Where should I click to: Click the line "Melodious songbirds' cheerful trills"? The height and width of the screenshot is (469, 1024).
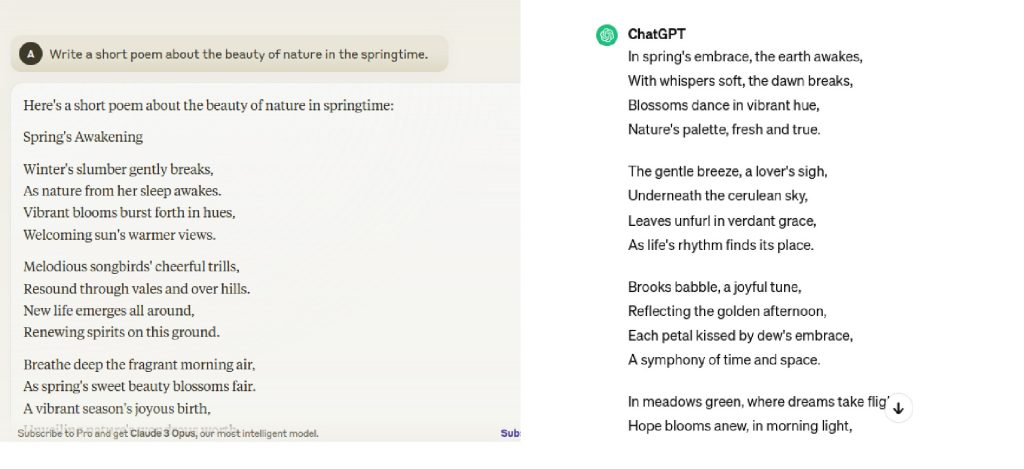(131, 266)
